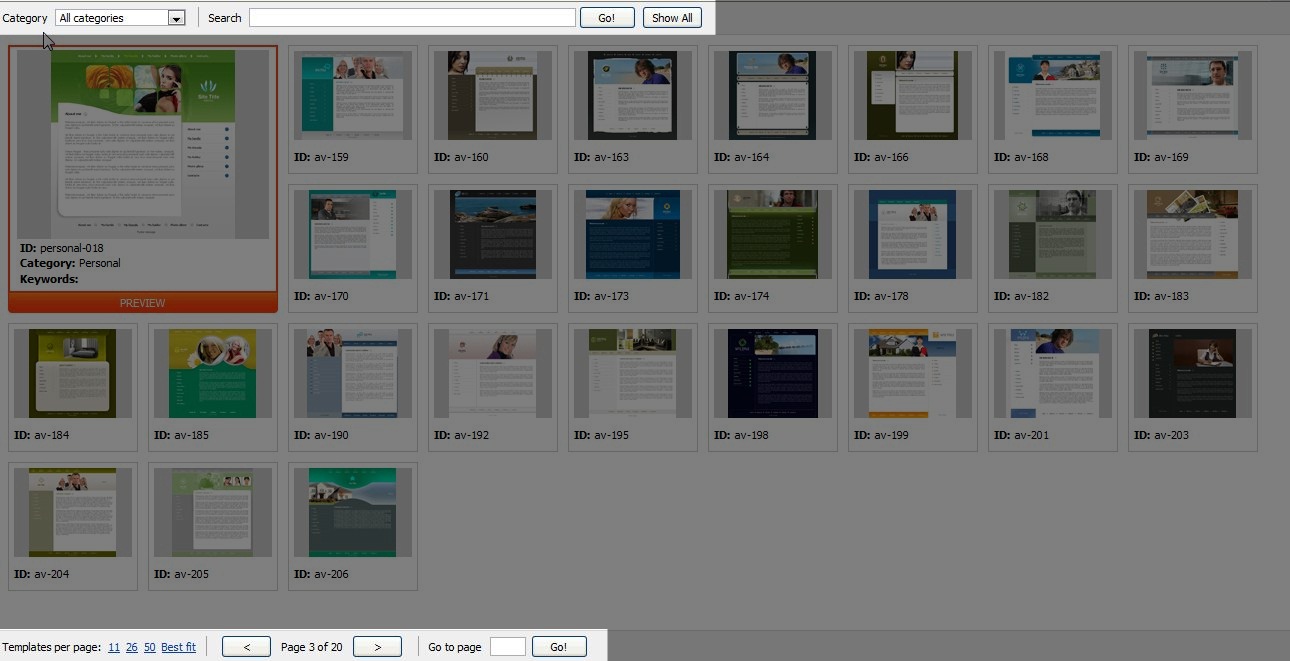Go to the previous page of templates
This screenshot has width=1290, height=661.
tap(246, 647)
